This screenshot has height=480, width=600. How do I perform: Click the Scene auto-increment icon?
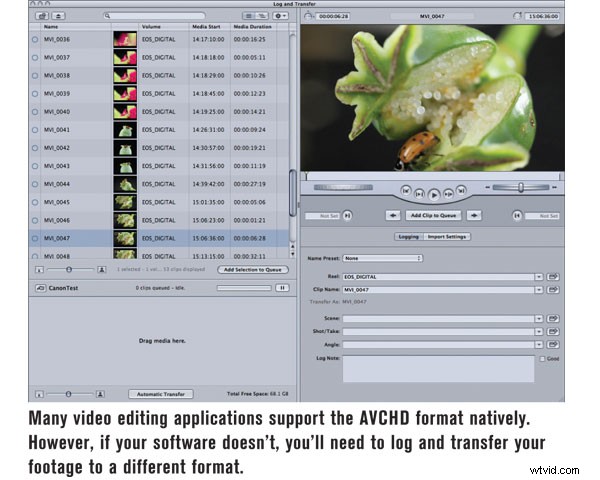(553, 318)
